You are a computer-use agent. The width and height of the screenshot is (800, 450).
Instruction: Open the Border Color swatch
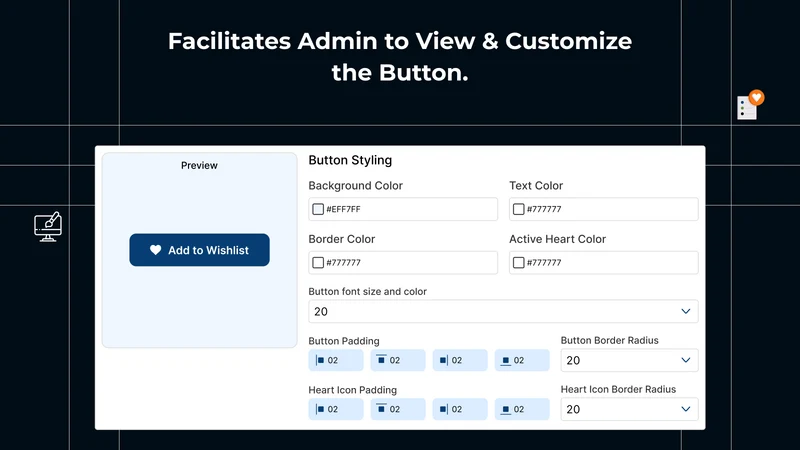click(318, 262)
